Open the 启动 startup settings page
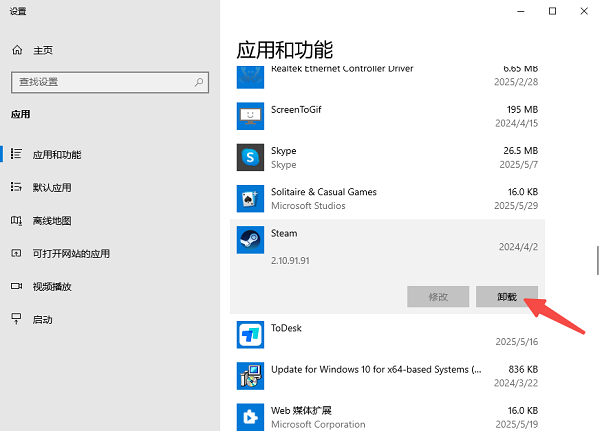Image resolution: width=600 pixels, height=431 pixels. pyautogui.click(x=42, y=319)
